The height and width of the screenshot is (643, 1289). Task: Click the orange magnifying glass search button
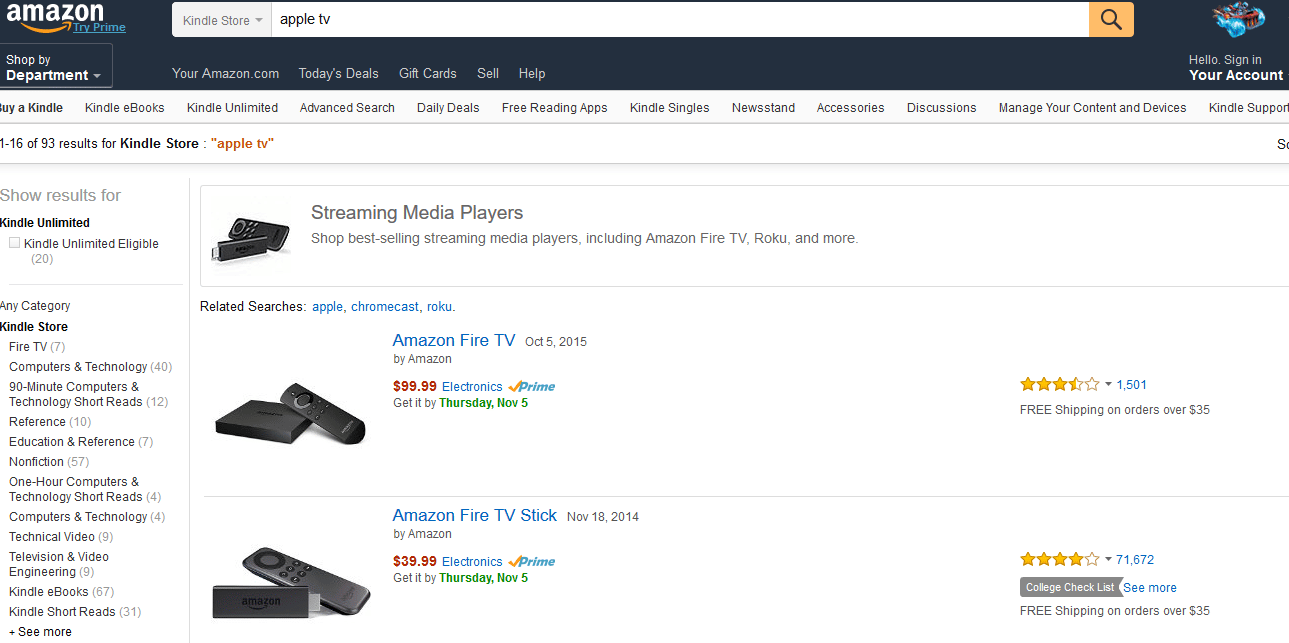tap(1111, 19)
